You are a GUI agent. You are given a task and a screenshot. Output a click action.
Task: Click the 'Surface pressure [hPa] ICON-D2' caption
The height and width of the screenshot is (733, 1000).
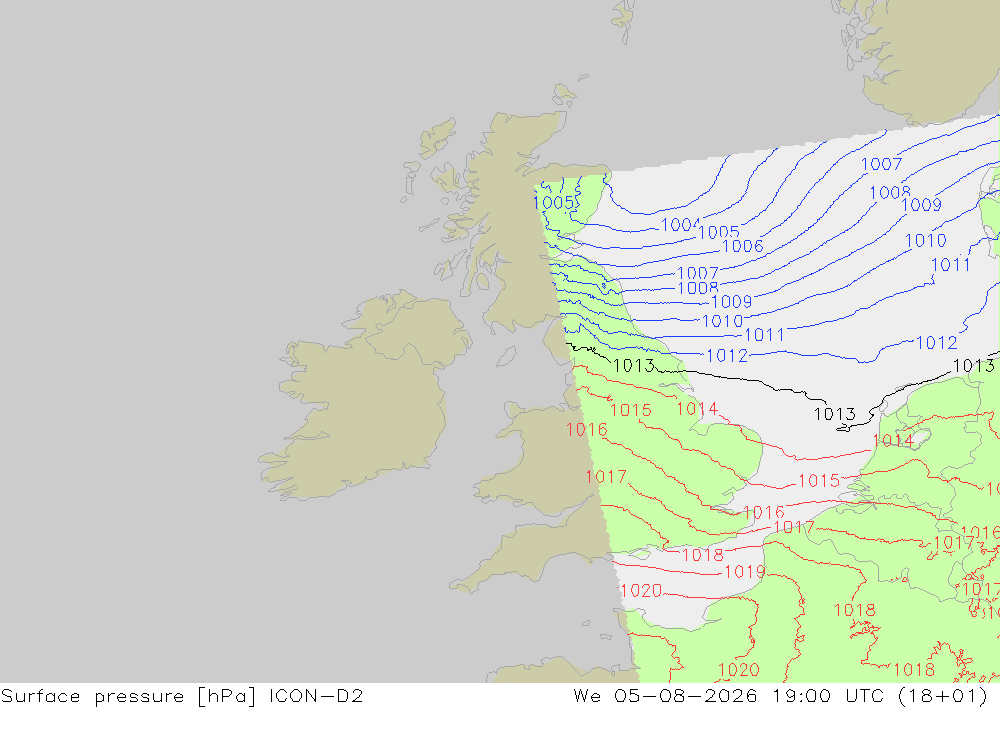[182, 696]
